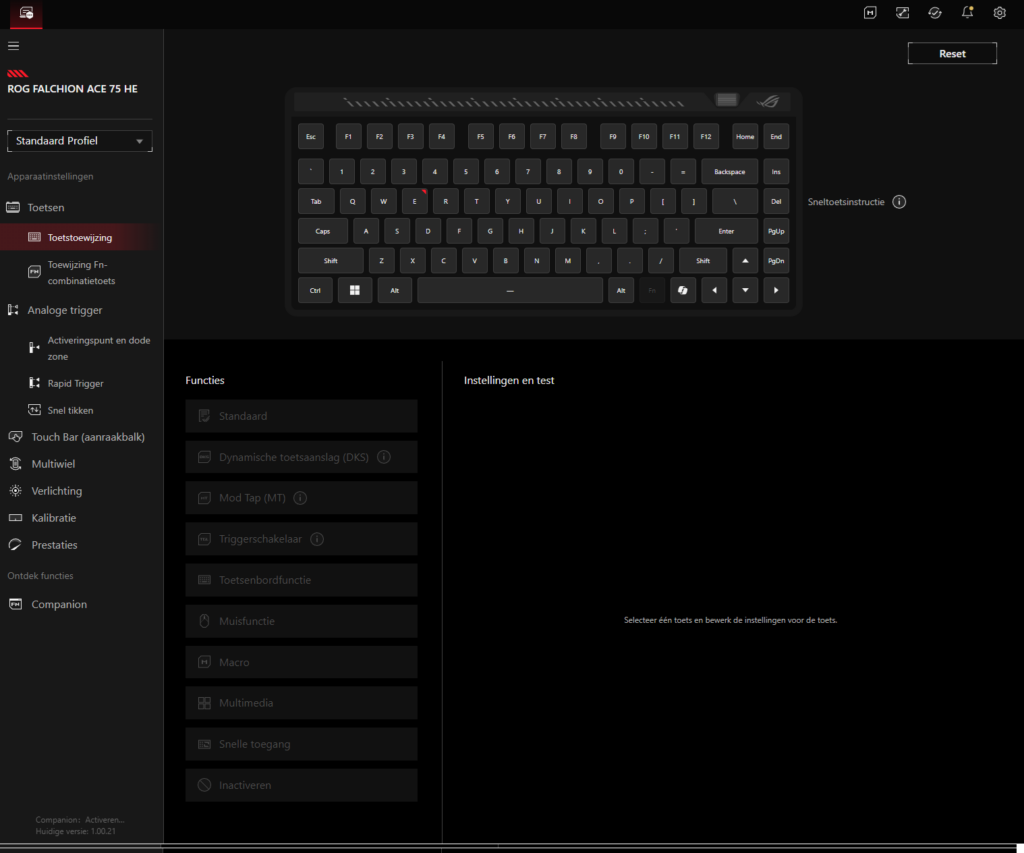1024x853 pixels.
Task: Select the Caps key
Action: point(323,231)
